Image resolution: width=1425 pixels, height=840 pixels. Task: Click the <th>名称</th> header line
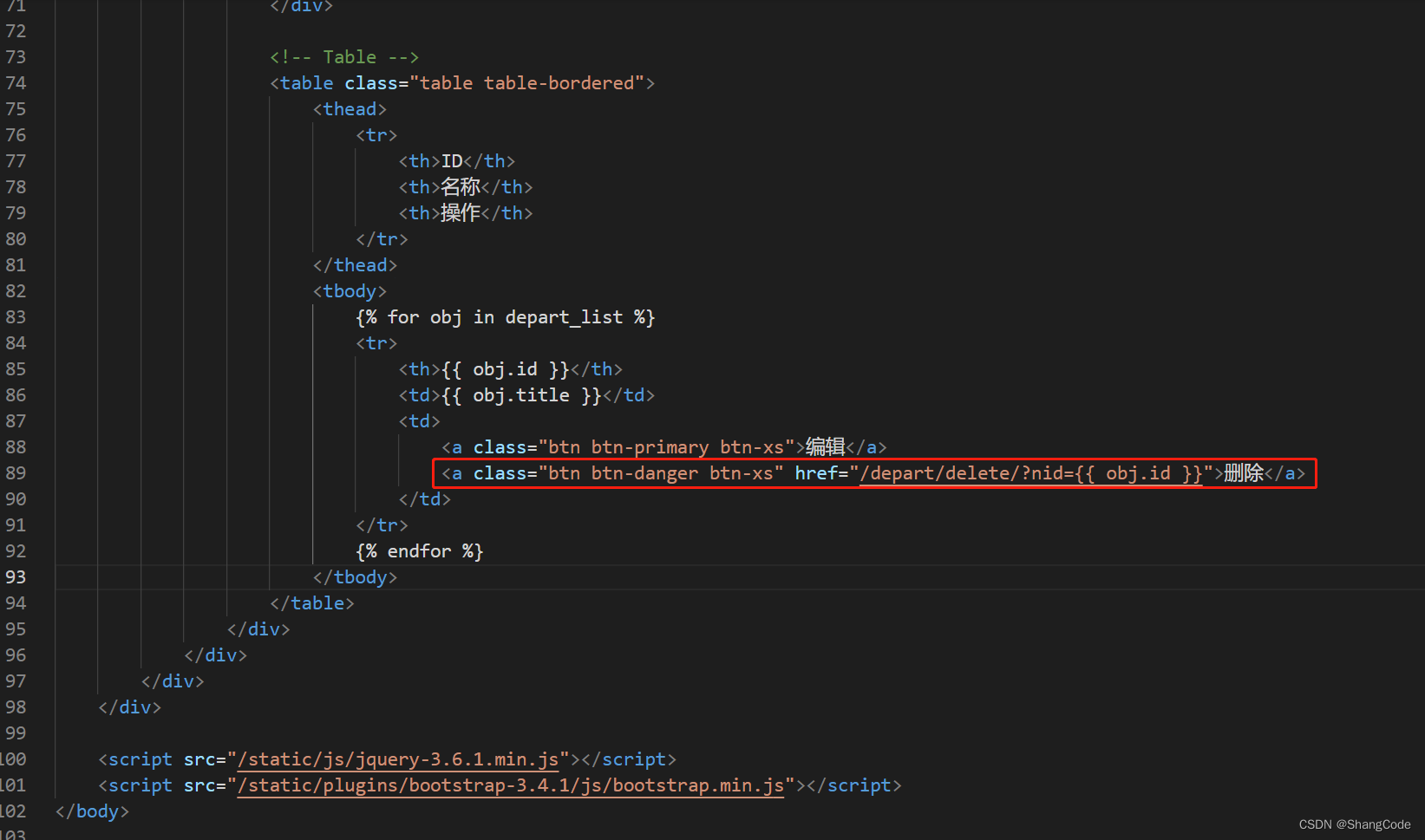pos(466,187)
